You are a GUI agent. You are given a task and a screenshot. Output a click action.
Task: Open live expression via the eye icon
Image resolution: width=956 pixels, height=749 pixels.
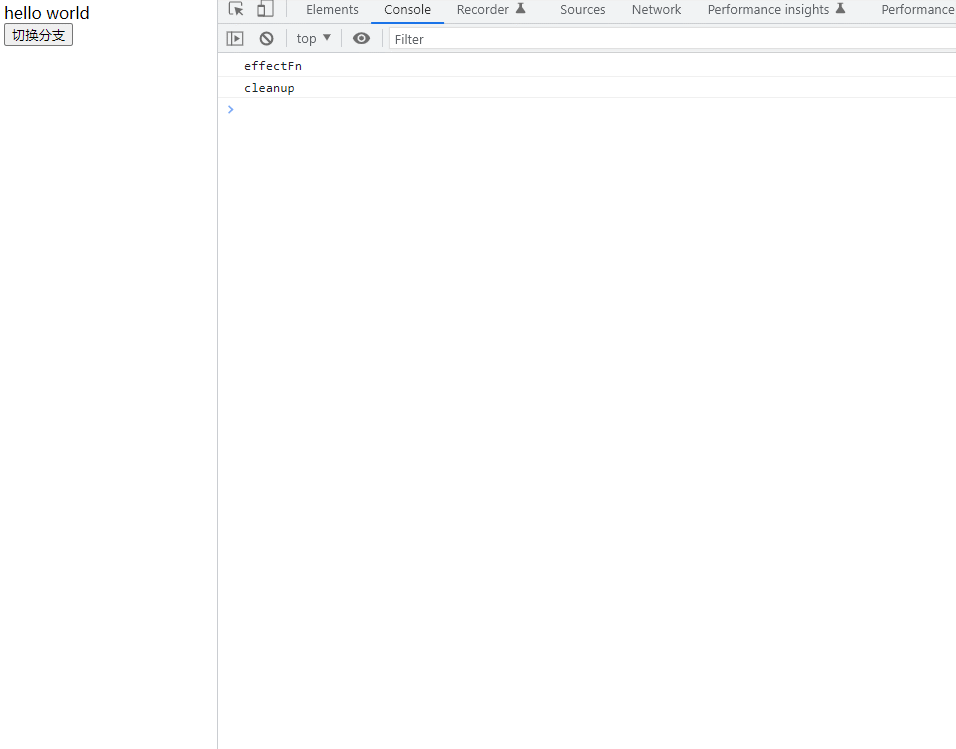point(362,38)
